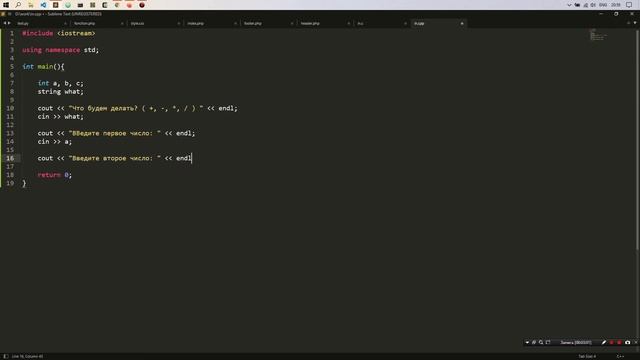Click the recording timer label

pos(576,342)
